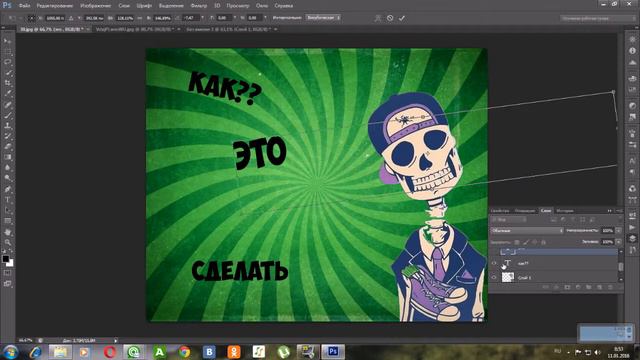Select the Rectangle shape tool
The image size is (640, 360).
(x=7, y=221)
